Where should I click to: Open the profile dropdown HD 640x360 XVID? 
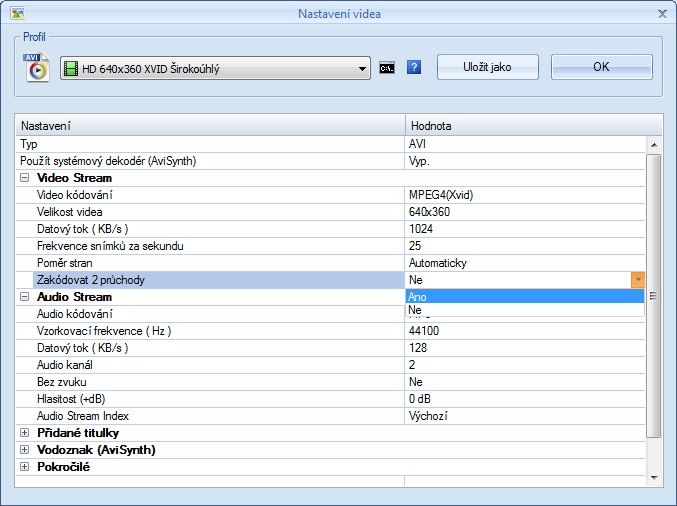pyautogui.click(x=215, y=68)
